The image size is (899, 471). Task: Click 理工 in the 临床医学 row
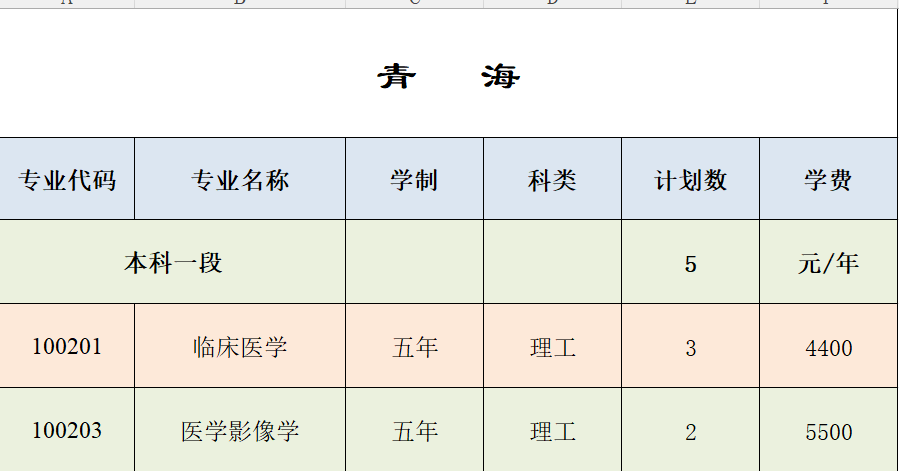tap(552, 348)
